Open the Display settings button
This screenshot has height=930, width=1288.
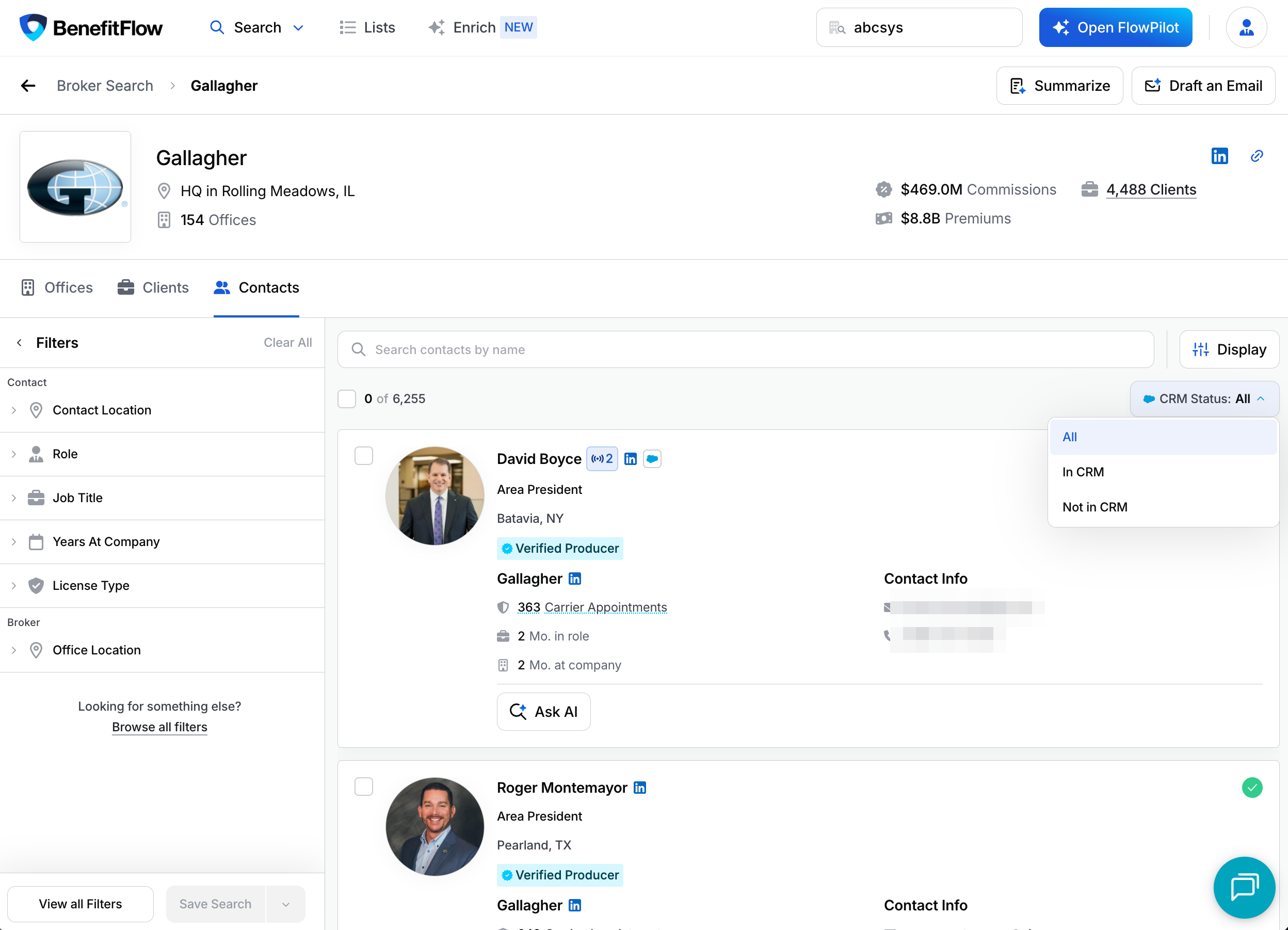pos(1229,349)
